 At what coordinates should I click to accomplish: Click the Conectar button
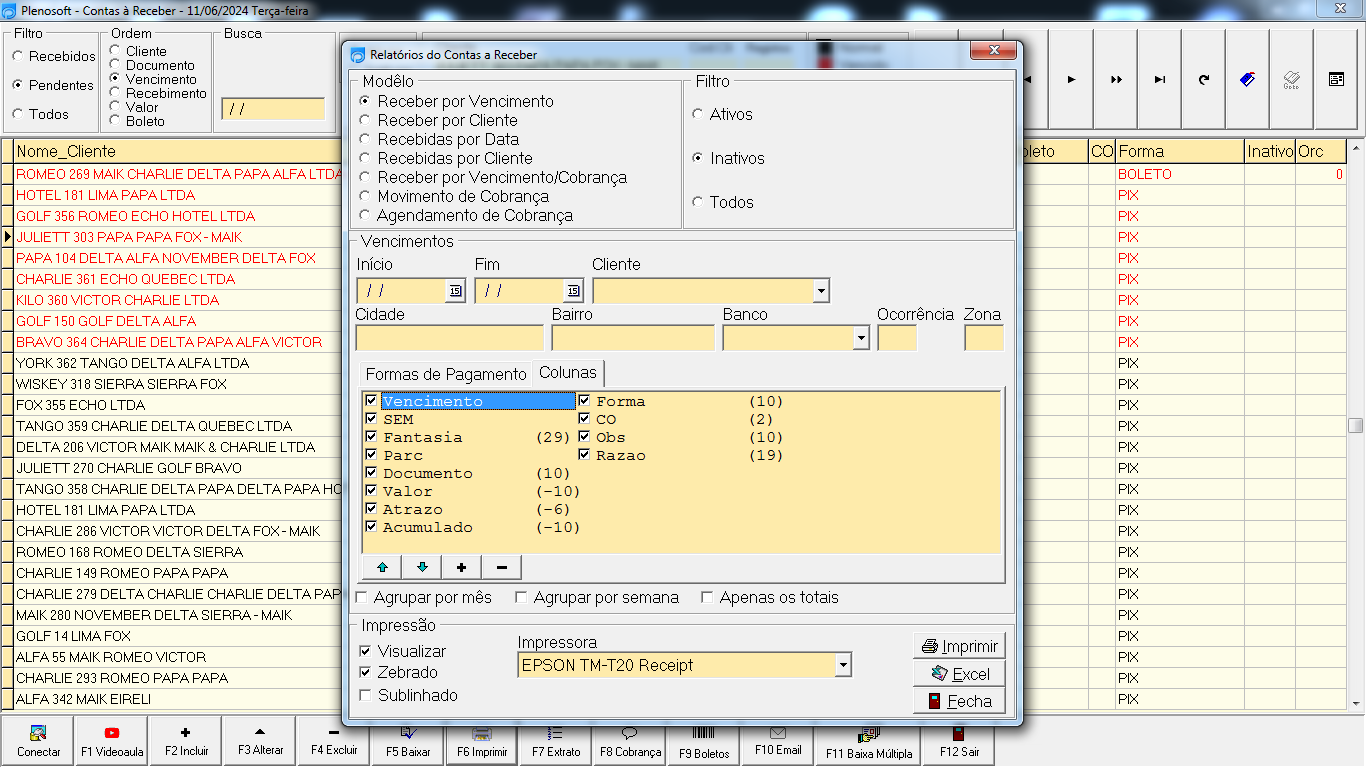click(x=39, y=741)
